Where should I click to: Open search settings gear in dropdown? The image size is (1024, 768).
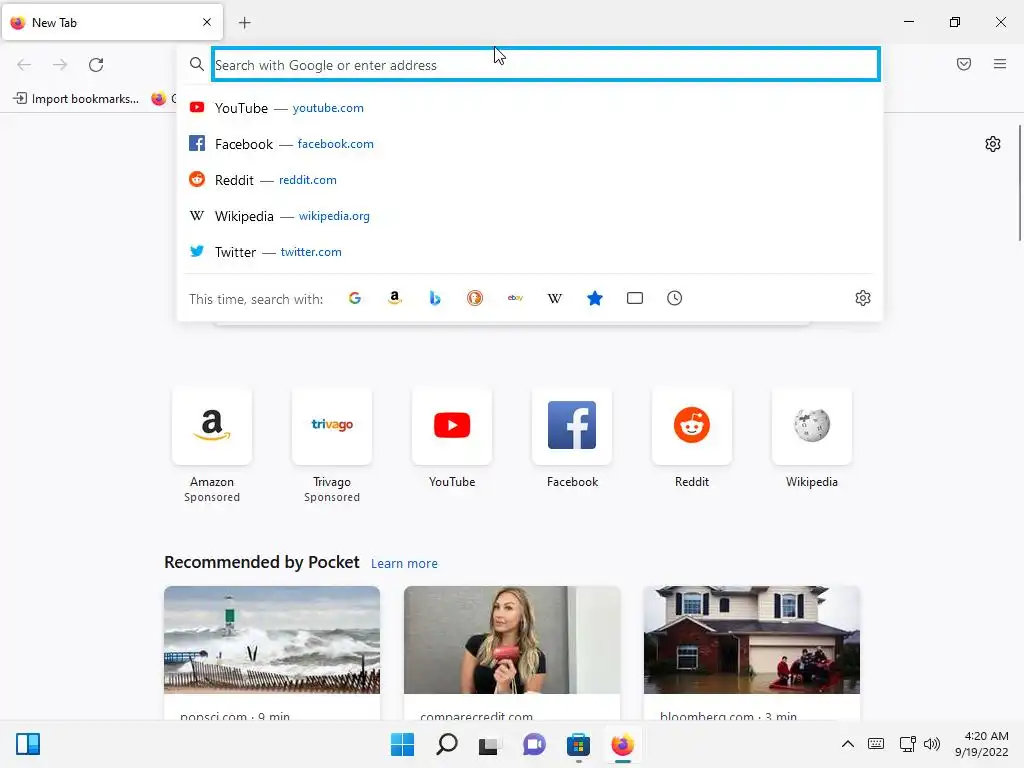point(863,298)
